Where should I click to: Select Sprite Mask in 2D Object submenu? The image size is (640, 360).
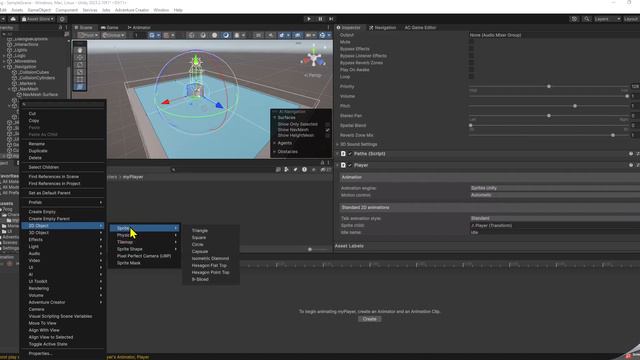coord(129,263)
